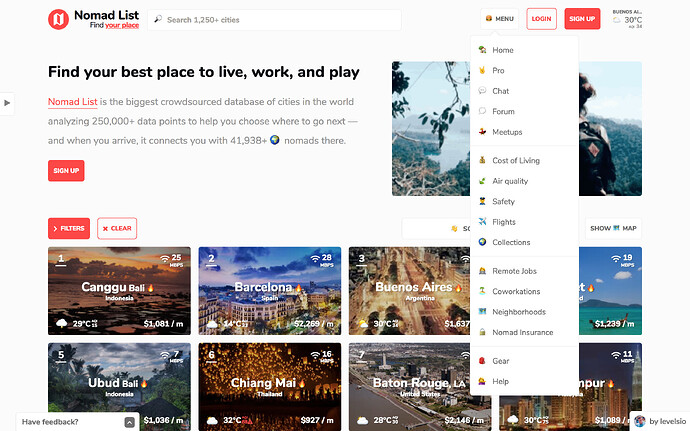Screen dimensions: 690x431
Task: Click the Remote Jobs person icon
Action: 482,271
